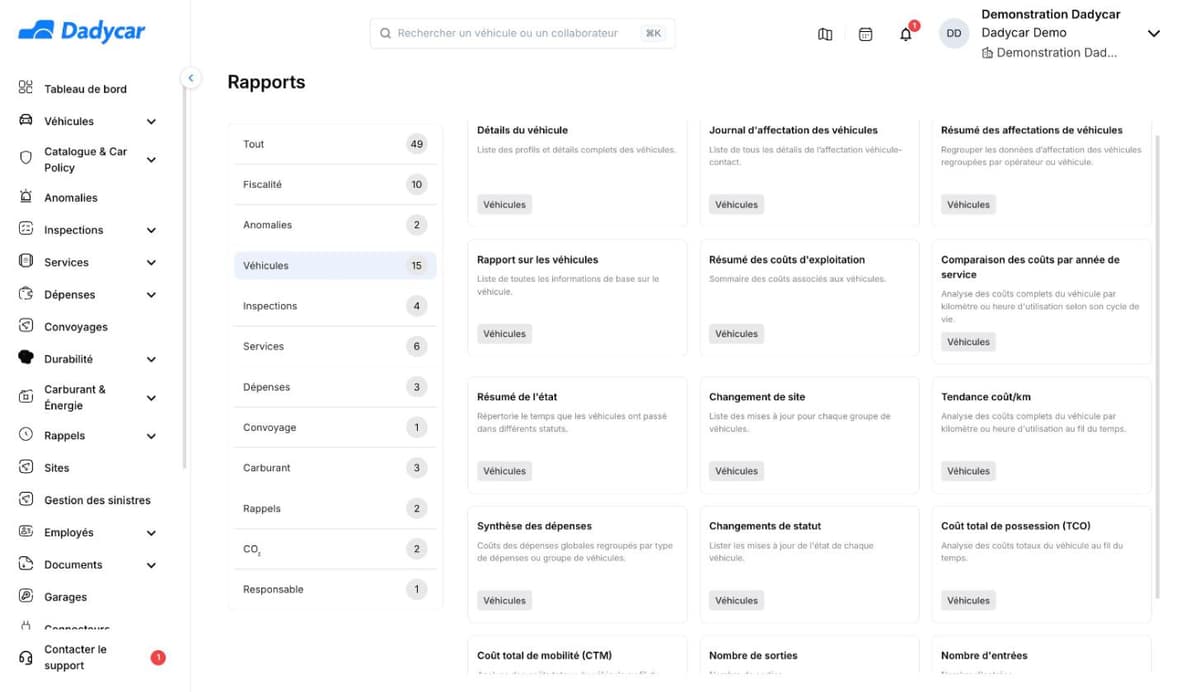Image resolution: width=1200 pixels, height=692 pixels.
Task: Click the 49 count badge on Tout
Action: 417,144
